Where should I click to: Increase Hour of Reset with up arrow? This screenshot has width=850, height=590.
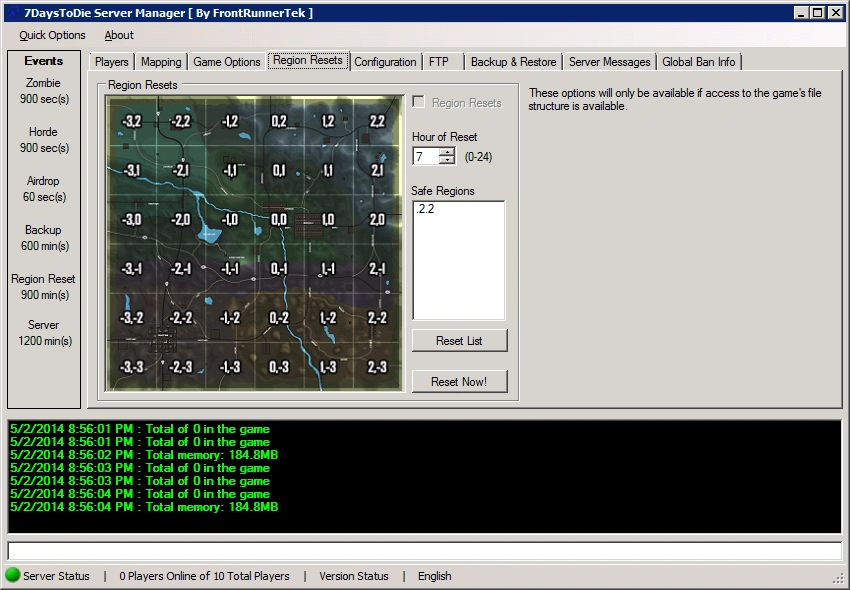coord(447,152)
